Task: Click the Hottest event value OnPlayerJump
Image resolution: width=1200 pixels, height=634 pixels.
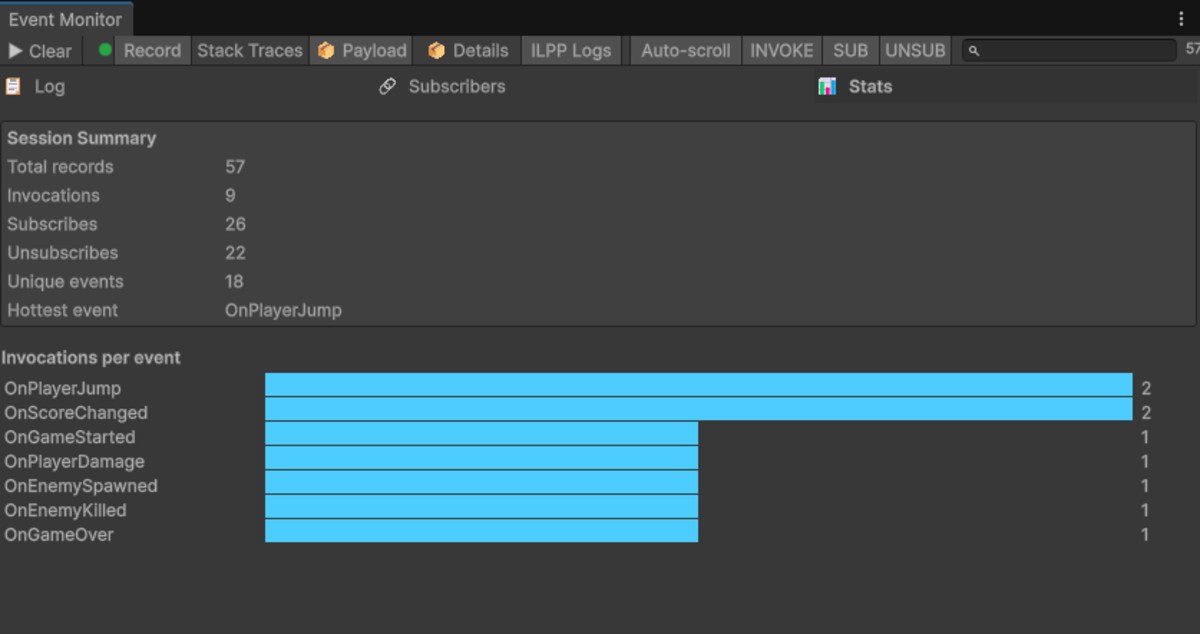Action: tap(283, 310)
